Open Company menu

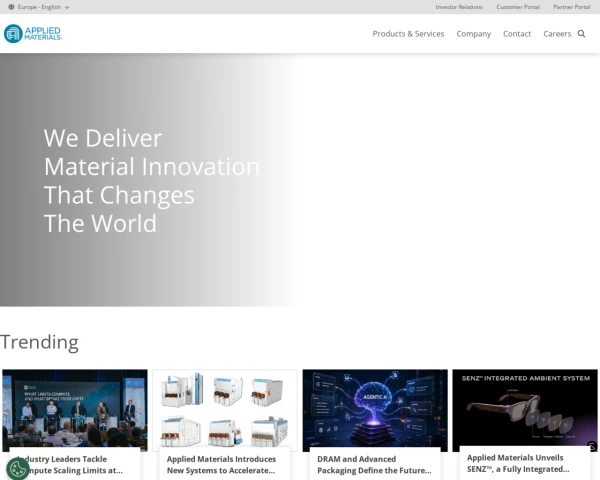click(x=473, y=34)
